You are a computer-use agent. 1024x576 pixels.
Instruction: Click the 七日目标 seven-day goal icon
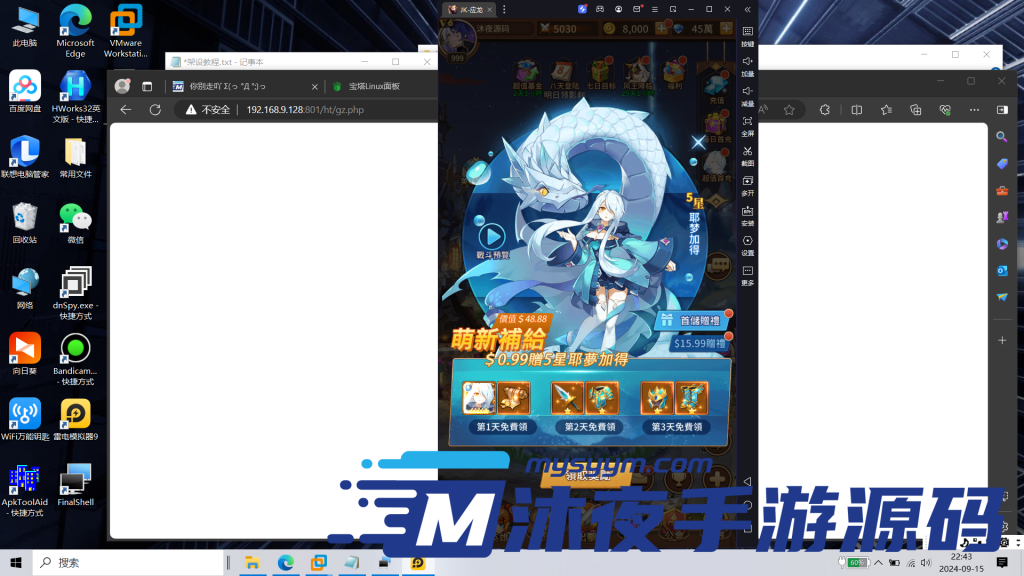(599, 70)
